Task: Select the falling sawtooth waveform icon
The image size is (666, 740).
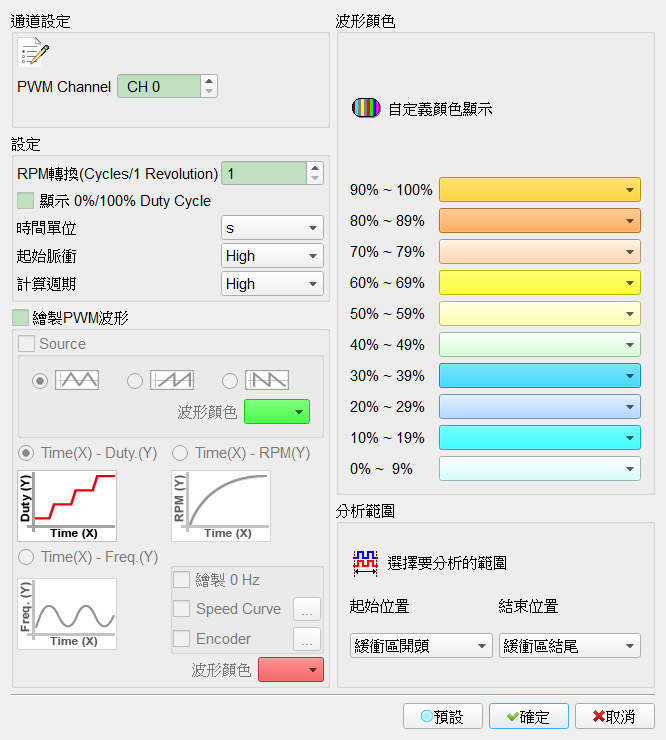Action: coord(267,380)
